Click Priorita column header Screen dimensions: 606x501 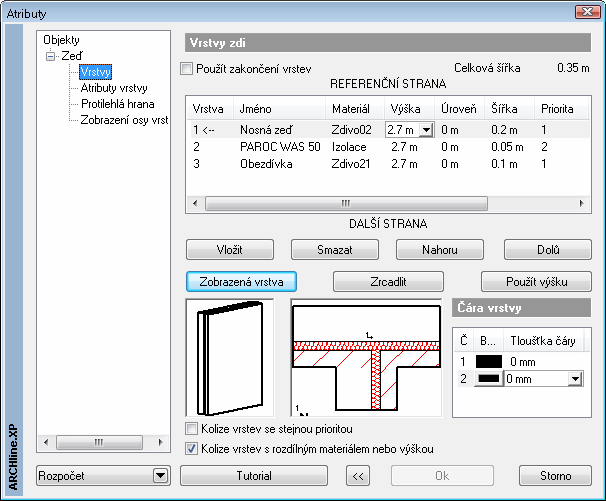[x=561, y=109]
